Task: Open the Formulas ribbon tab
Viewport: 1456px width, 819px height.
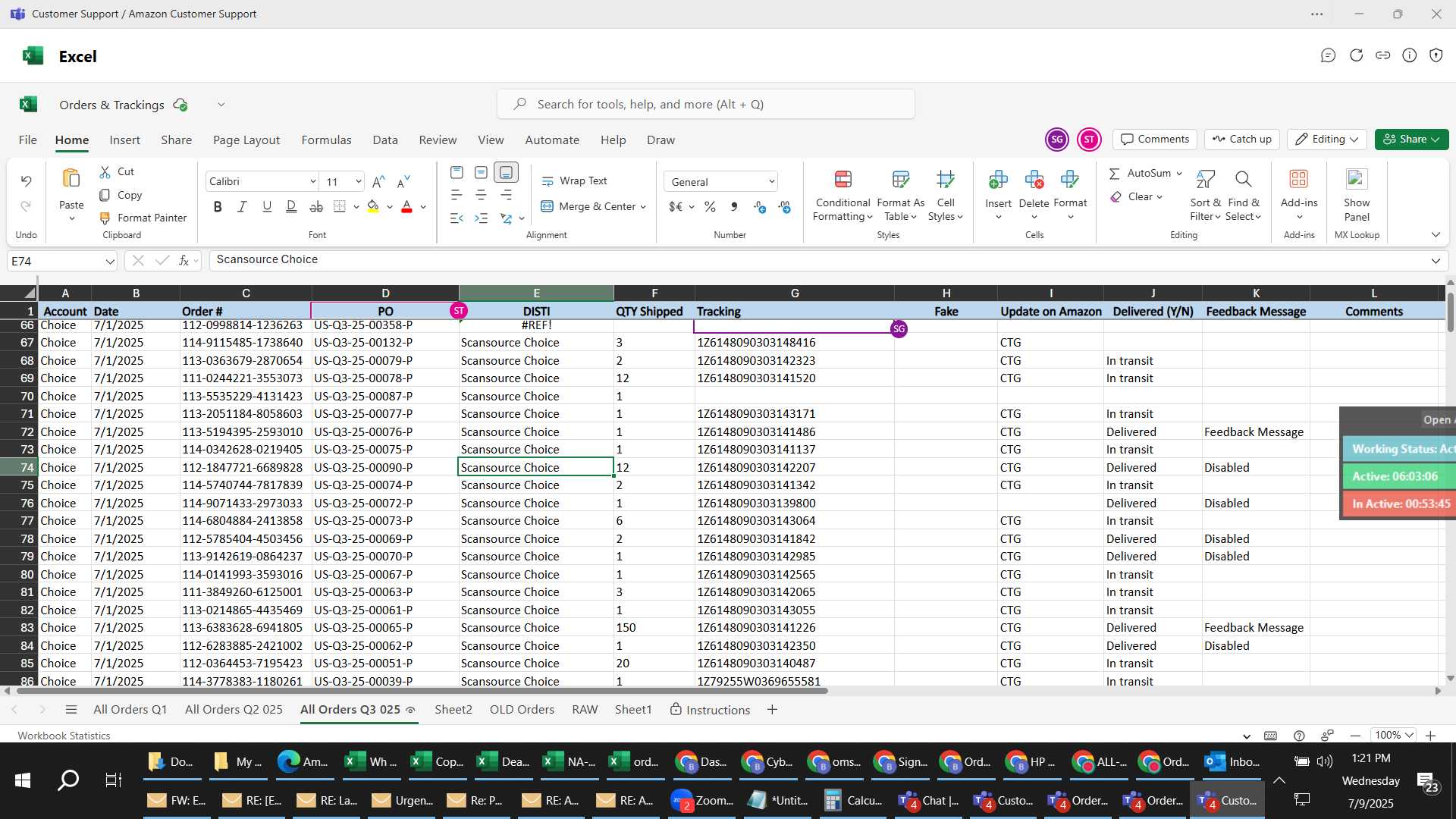Action: 326,140
